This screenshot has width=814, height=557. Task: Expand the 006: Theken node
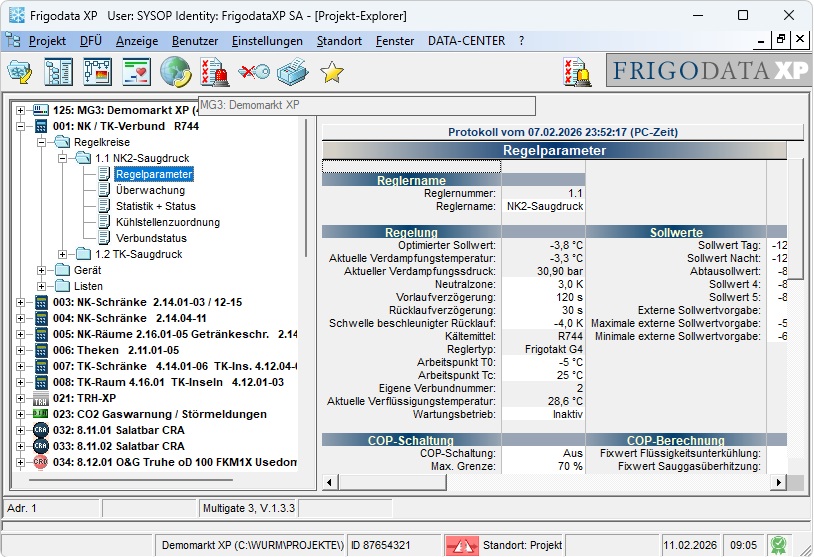pyautogui.click(x=20, y=350)
